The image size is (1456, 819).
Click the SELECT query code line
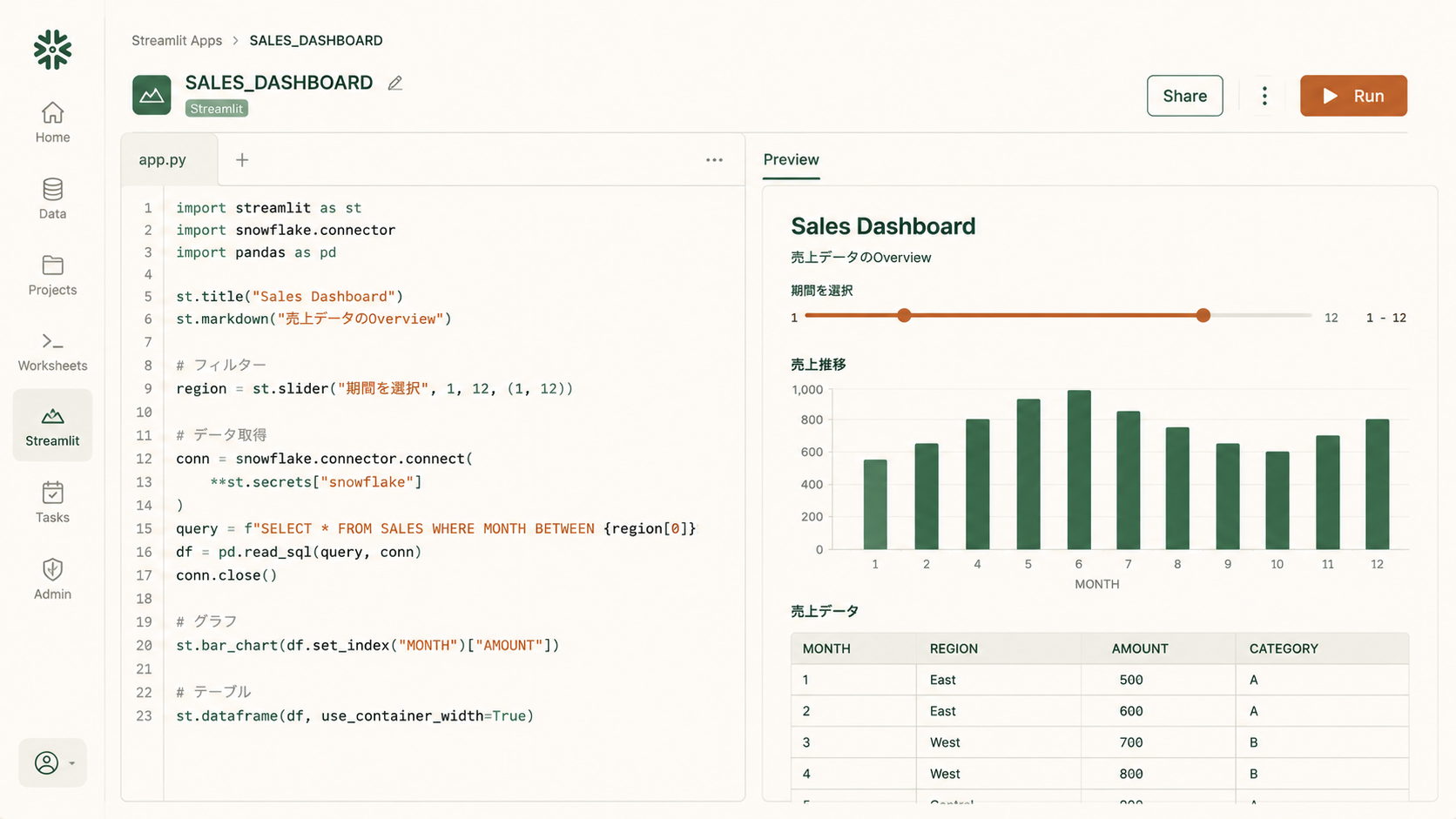435,529
